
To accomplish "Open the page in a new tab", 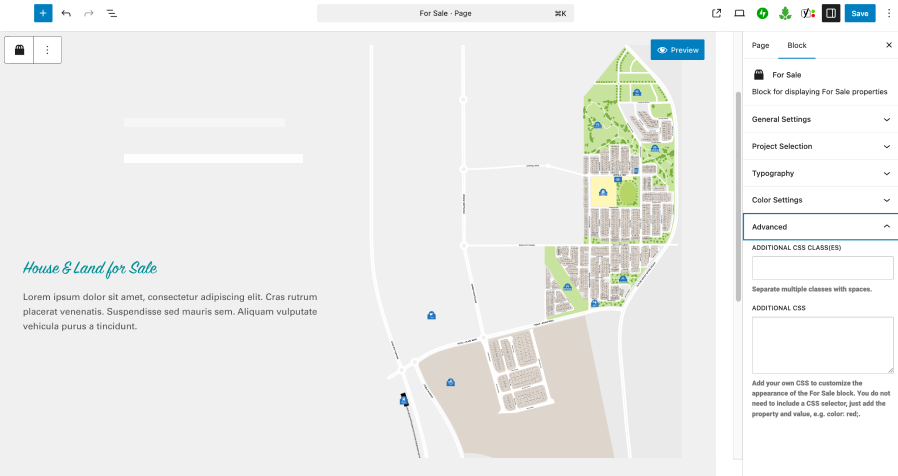I will coord(716,13).
